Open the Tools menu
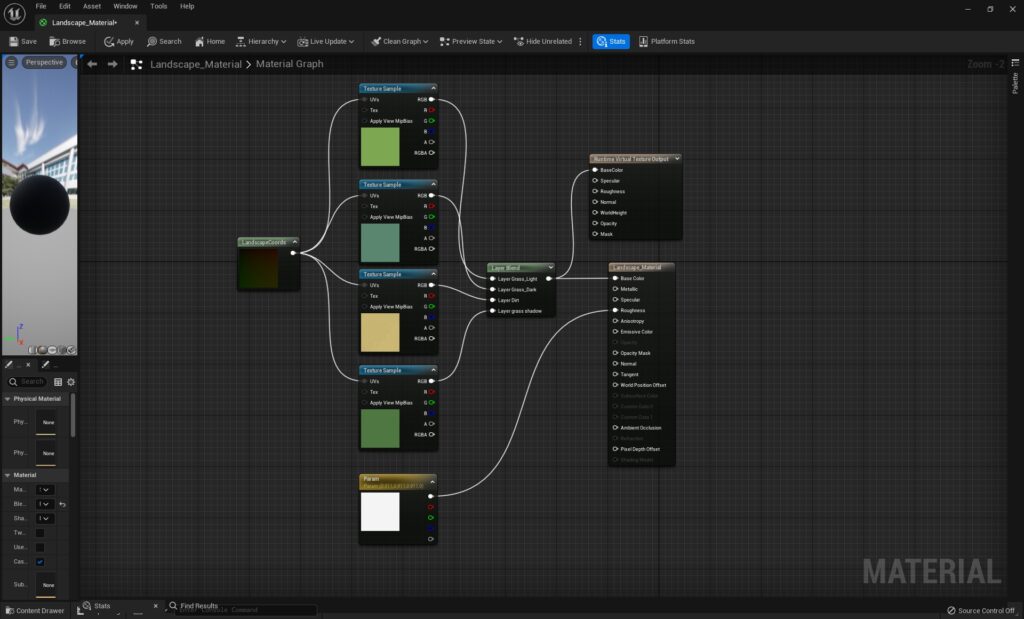 [x=159, y=6]
